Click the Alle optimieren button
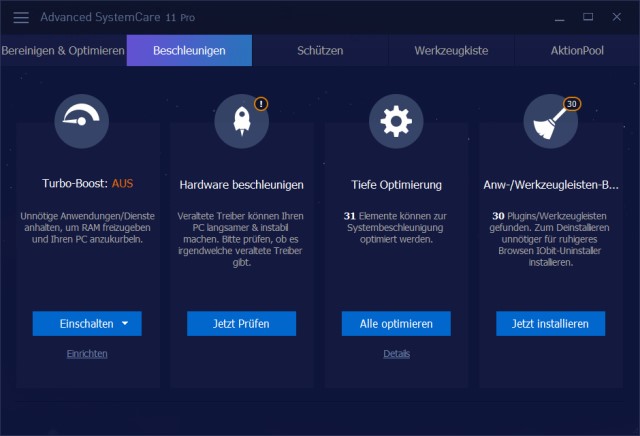 point(396,324)
